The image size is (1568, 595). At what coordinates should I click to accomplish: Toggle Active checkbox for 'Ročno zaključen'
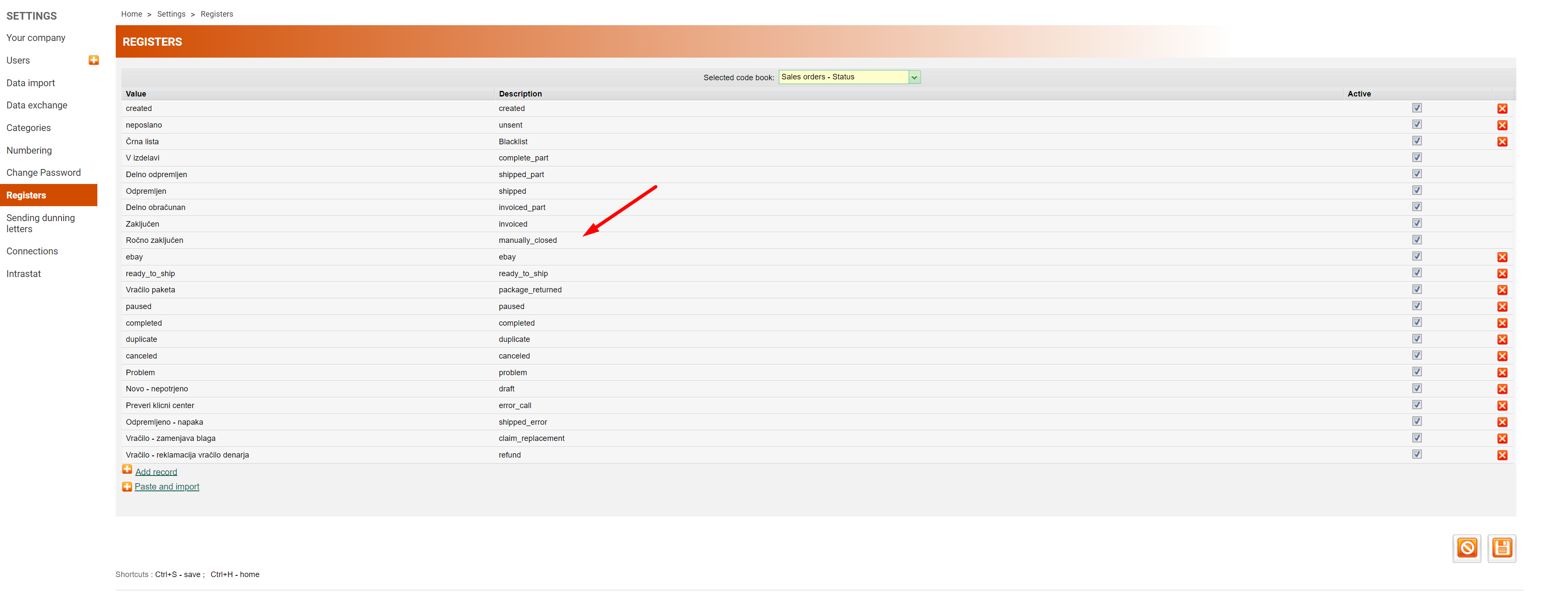[x=1416, y=240]
